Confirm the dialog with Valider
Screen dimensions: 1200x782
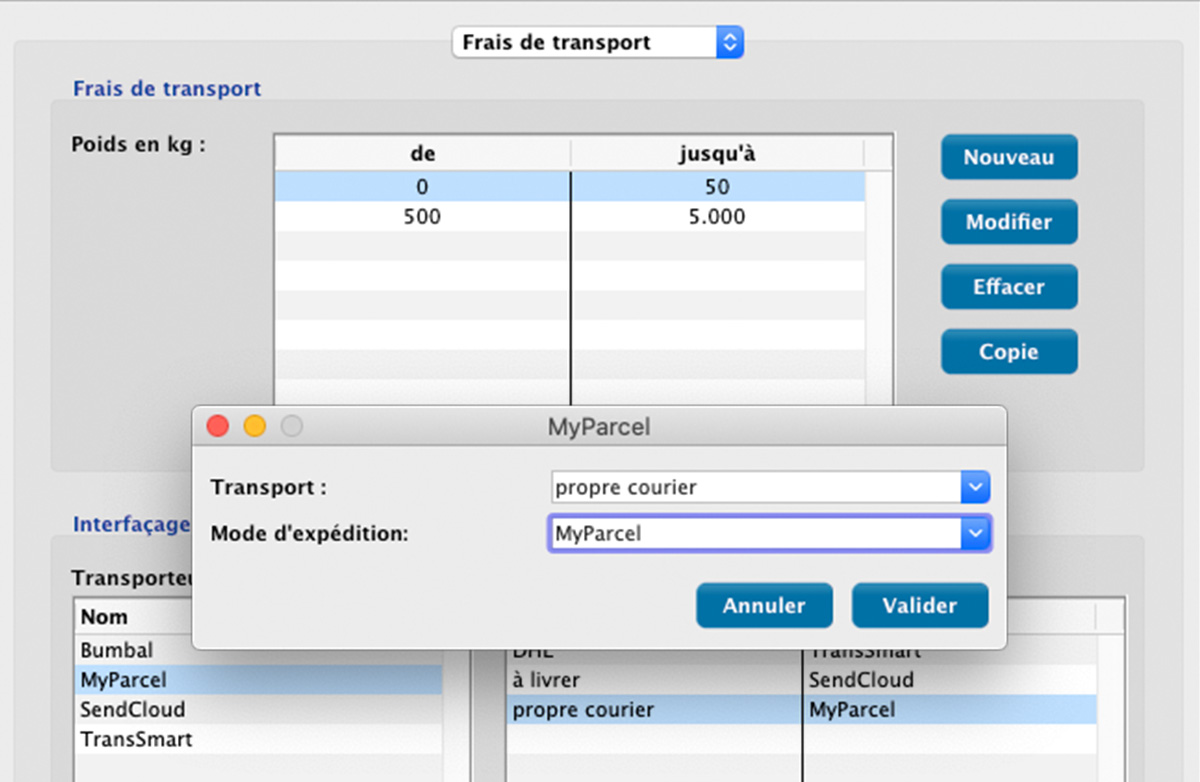(919, 605)
